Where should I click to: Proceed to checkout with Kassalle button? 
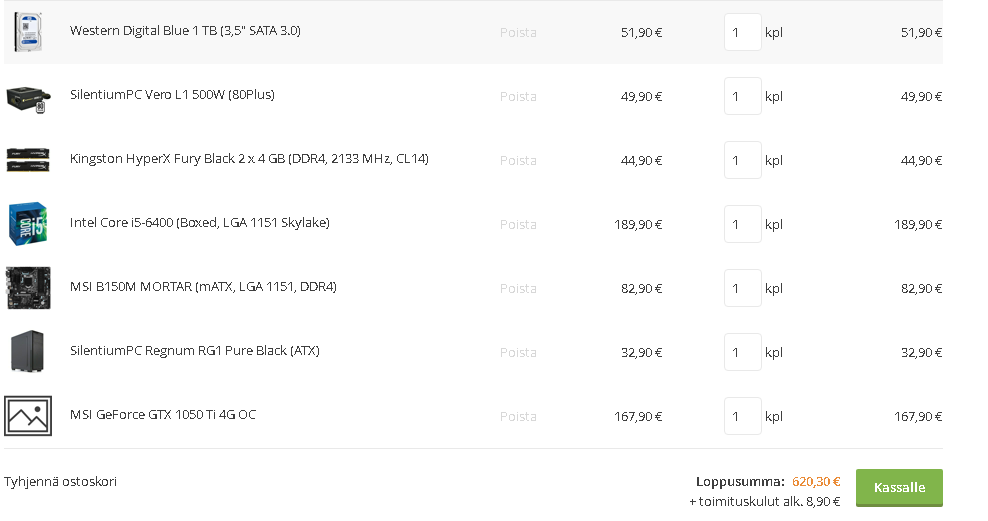click(x=899, y=488)
